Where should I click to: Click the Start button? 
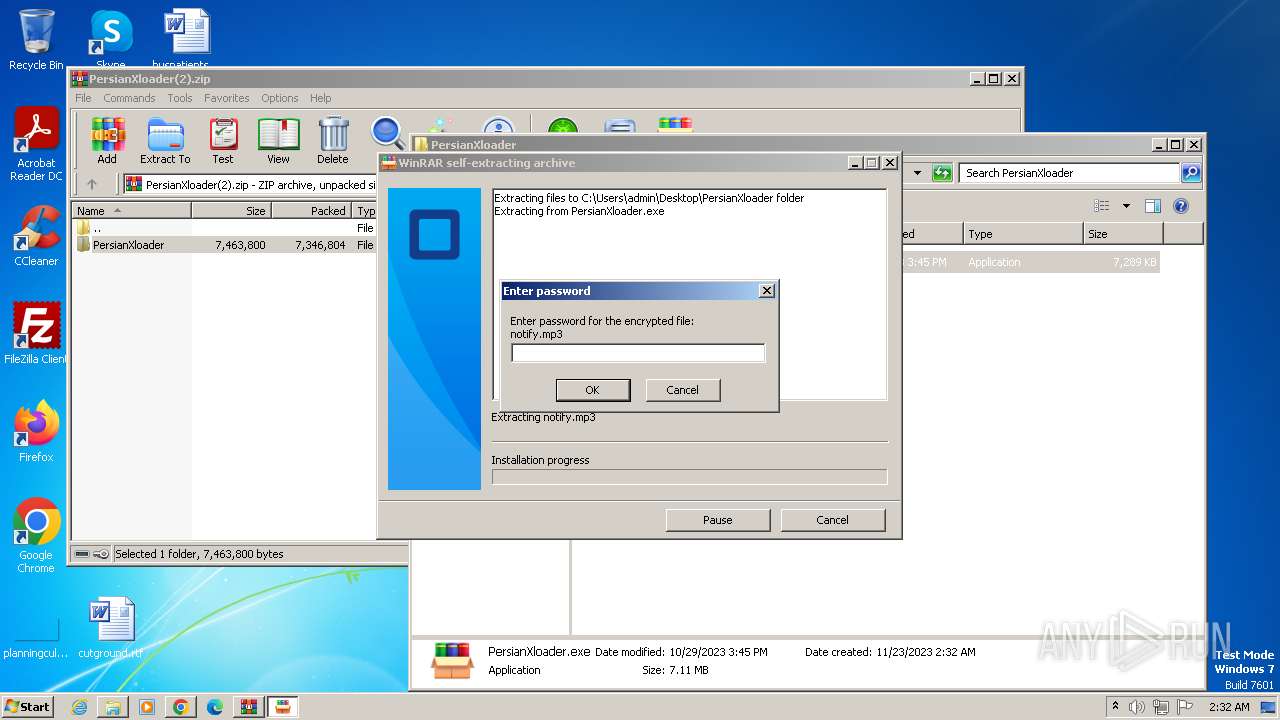[x=27, y=706]
